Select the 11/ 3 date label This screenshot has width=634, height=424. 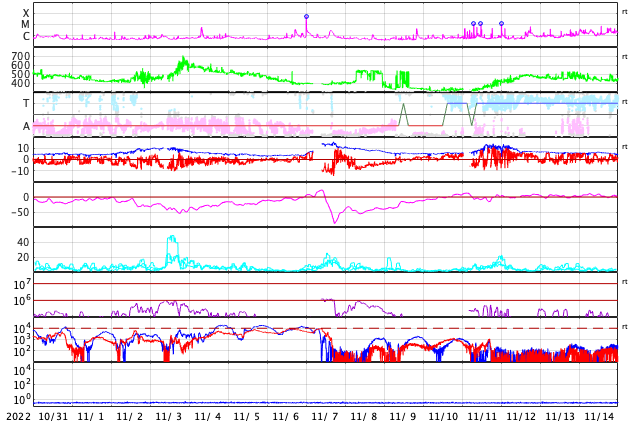[x=169, y=417]
